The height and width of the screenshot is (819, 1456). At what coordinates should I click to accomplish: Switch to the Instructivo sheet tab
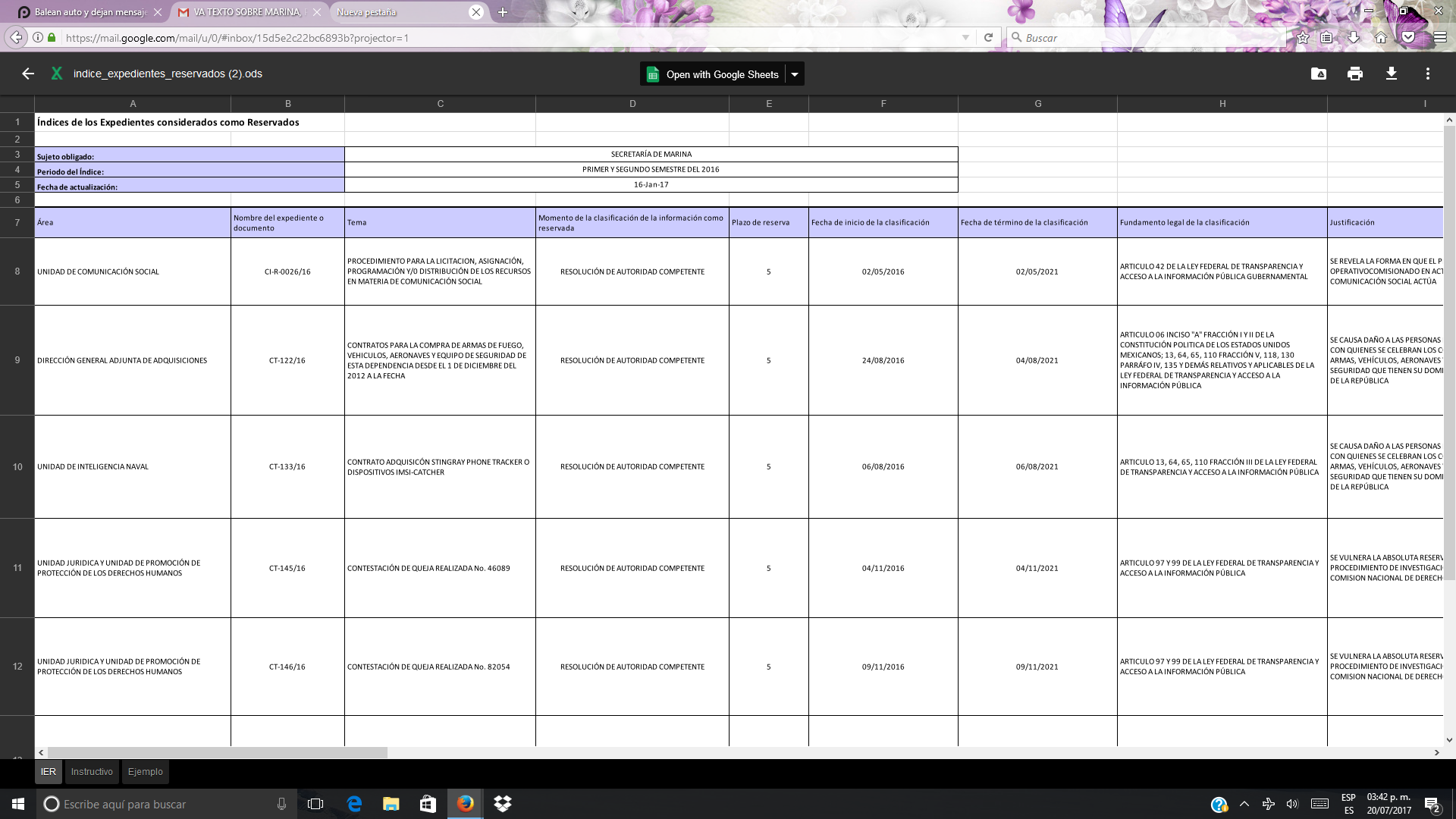coord(92,771)
